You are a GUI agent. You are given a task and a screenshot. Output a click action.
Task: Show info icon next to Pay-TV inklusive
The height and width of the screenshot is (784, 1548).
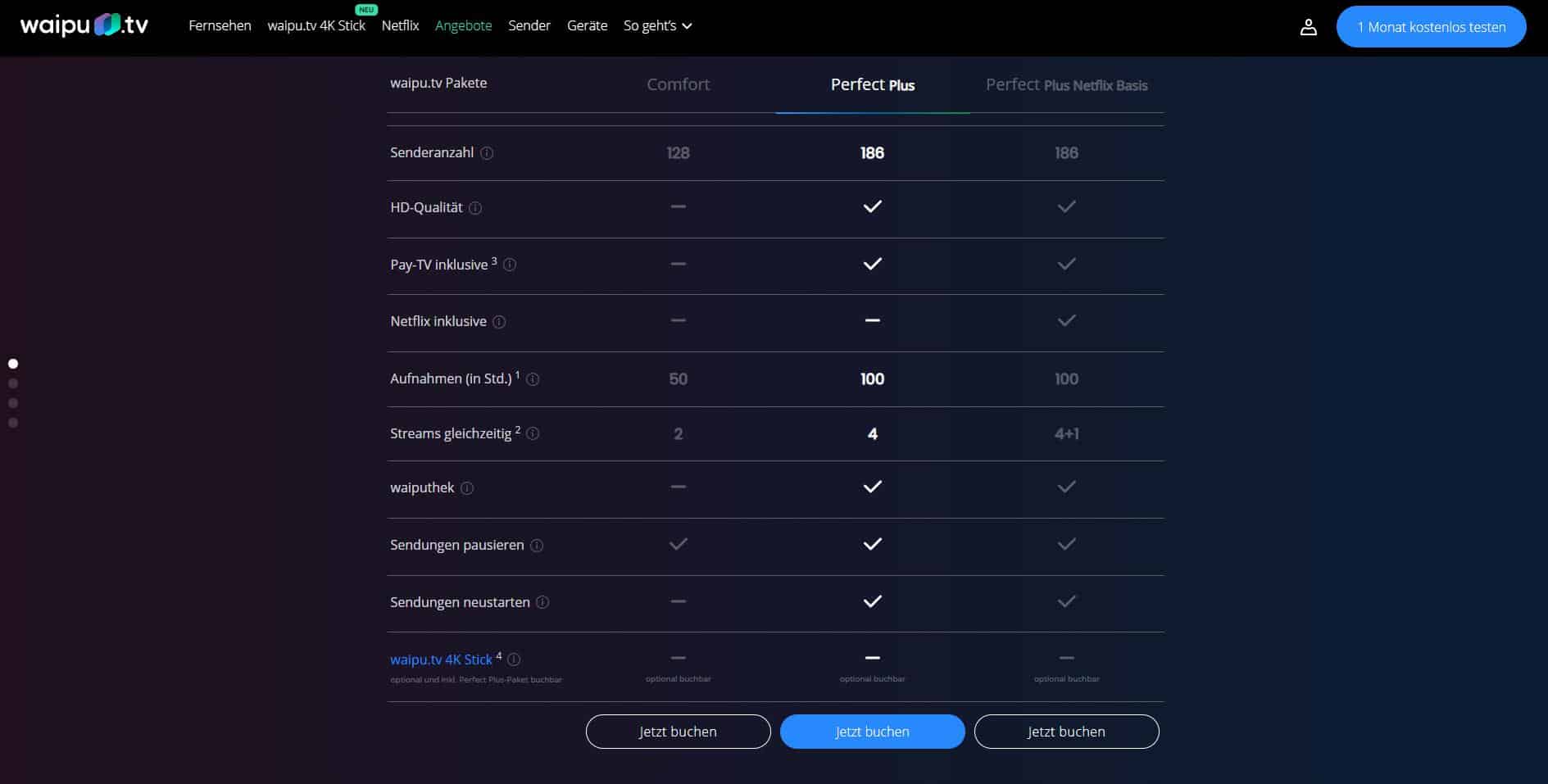point(510,265)
